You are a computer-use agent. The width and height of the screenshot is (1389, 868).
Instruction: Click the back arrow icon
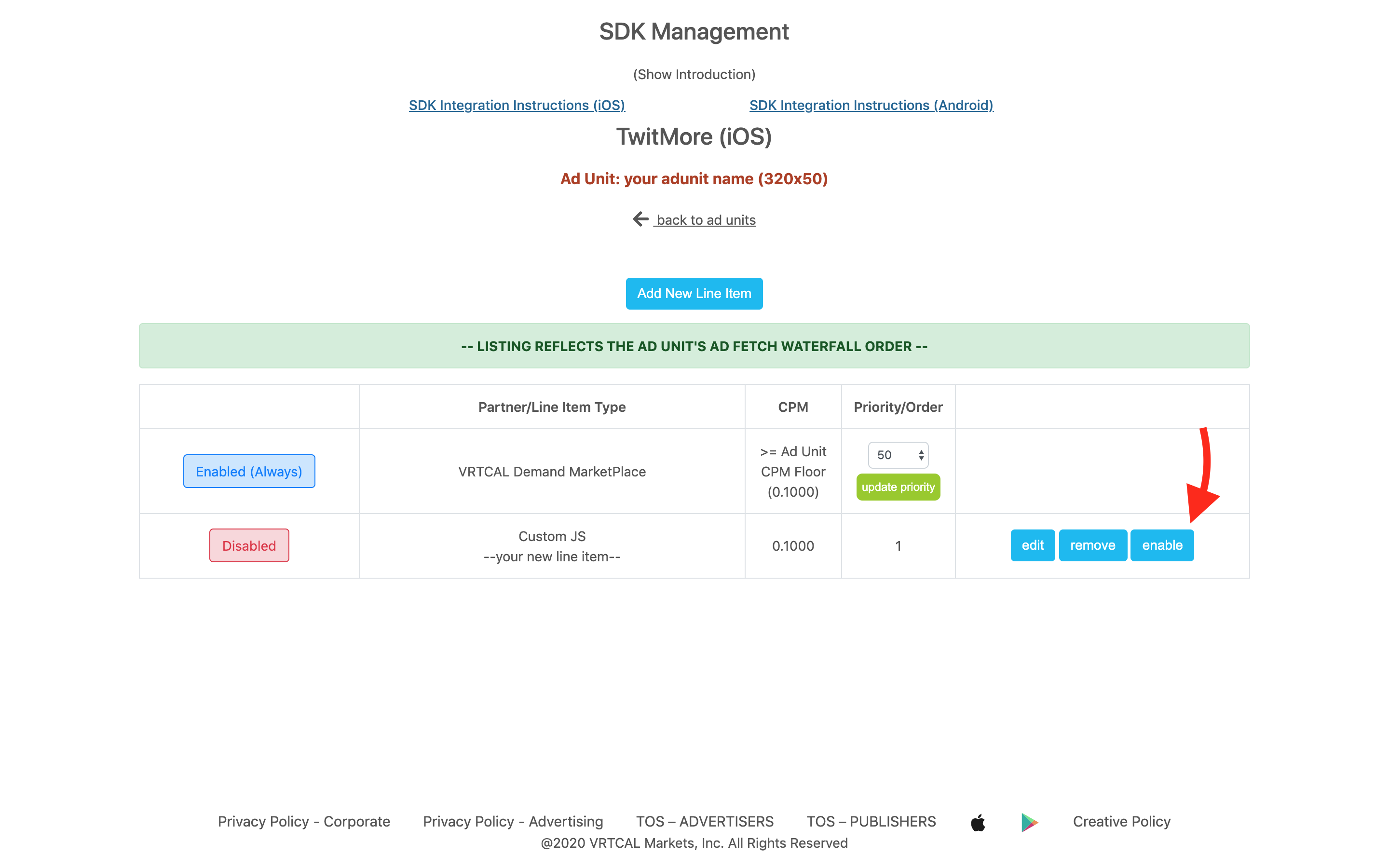[x=640, y=219]
